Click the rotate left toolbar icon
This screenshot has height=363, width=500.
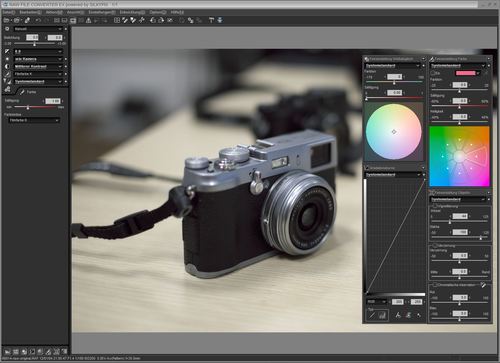click(153, 20)
